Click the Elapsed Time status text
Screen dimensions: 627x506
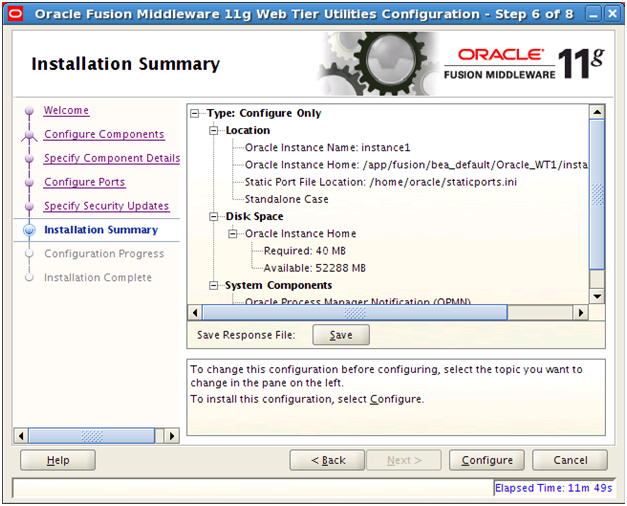553,488
